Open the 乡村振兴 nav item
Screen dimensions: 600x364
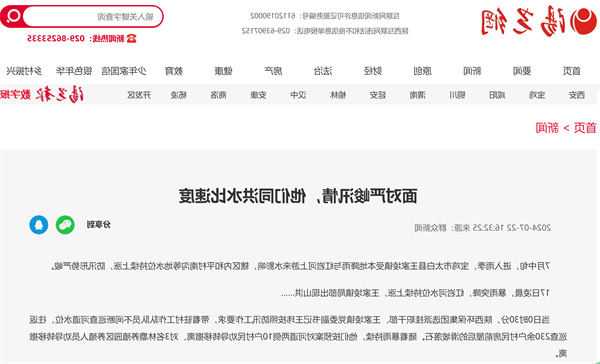pos(24,71)
